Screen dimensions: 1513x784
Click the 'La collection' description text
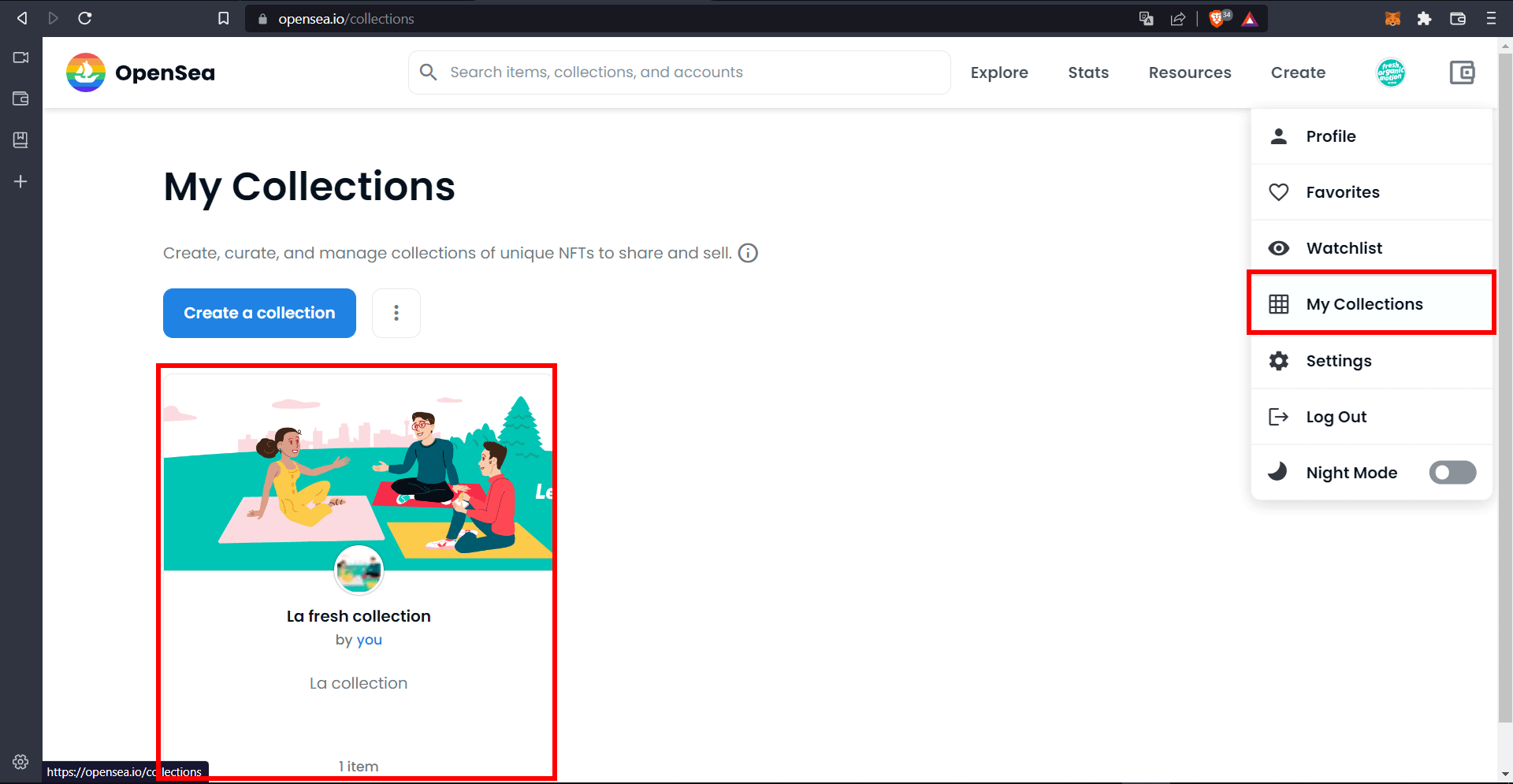coord(359,683)
